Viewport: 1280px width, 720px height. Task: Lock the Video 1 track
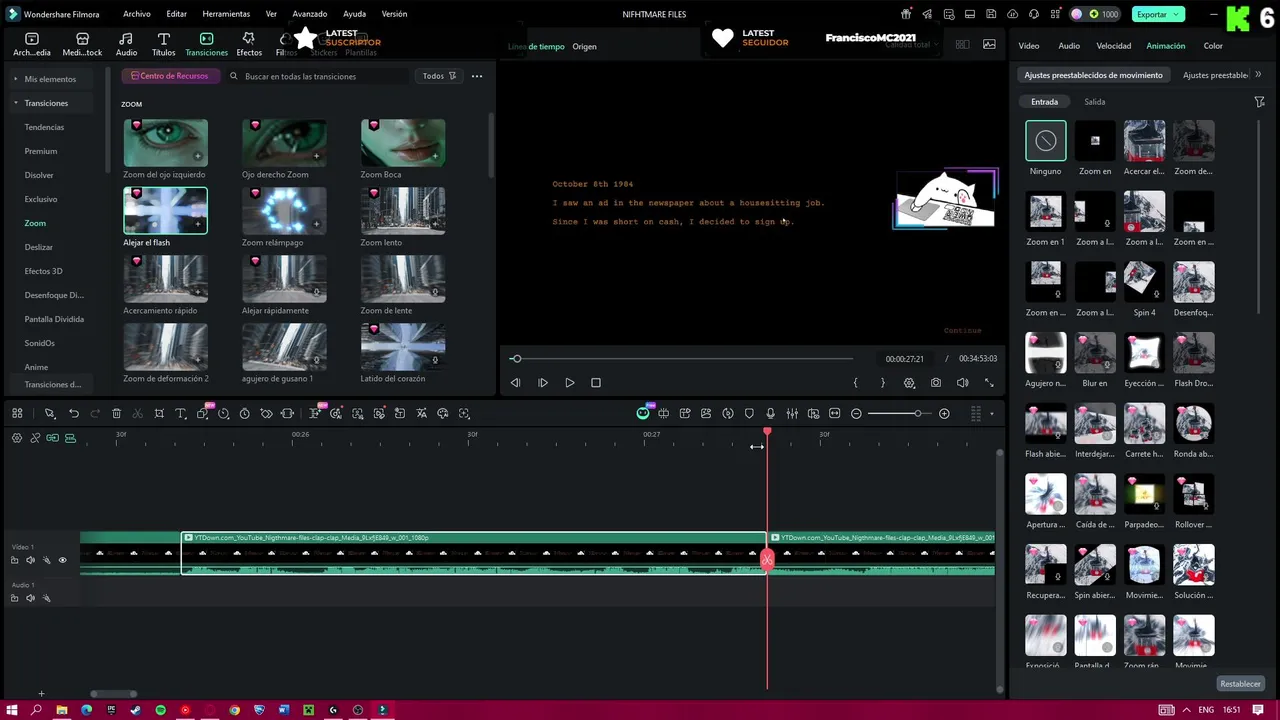tap(14, 560)
